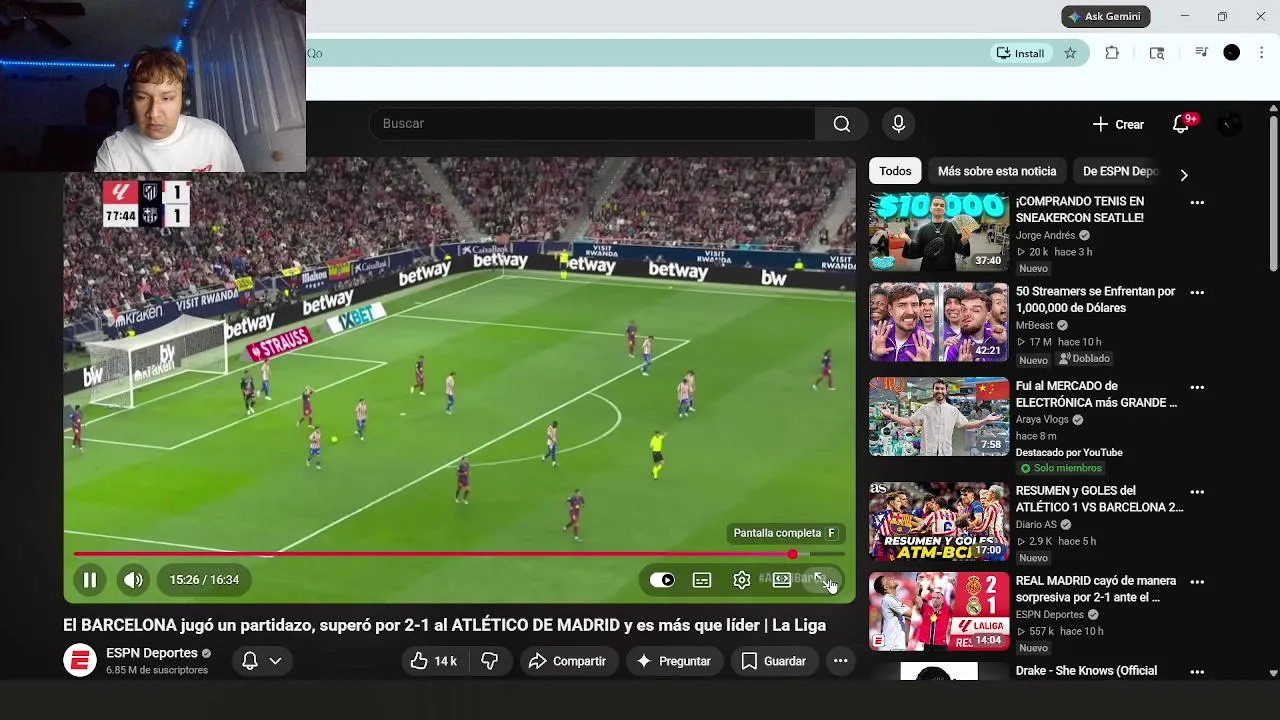
Task: Open title Fui al MERCADO de ELECTRÓNICA
Action: (x=1096, y=395)
